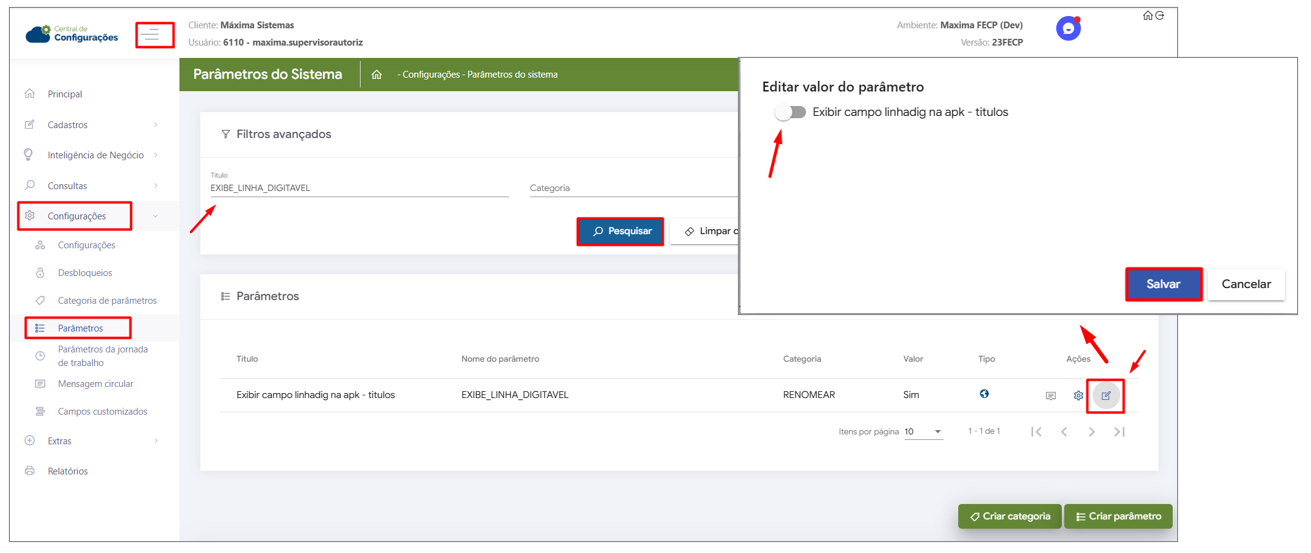Go to next page of results
The width and height of the screenshot is (1311, 553).
point(1092,432)
